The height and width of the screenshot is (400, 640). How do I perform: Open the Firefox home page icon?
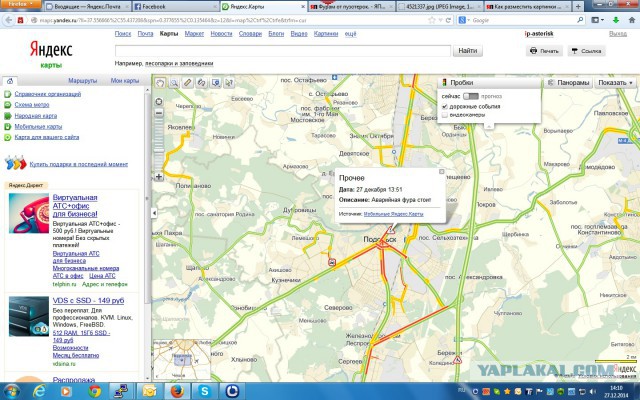pos(632,20)
